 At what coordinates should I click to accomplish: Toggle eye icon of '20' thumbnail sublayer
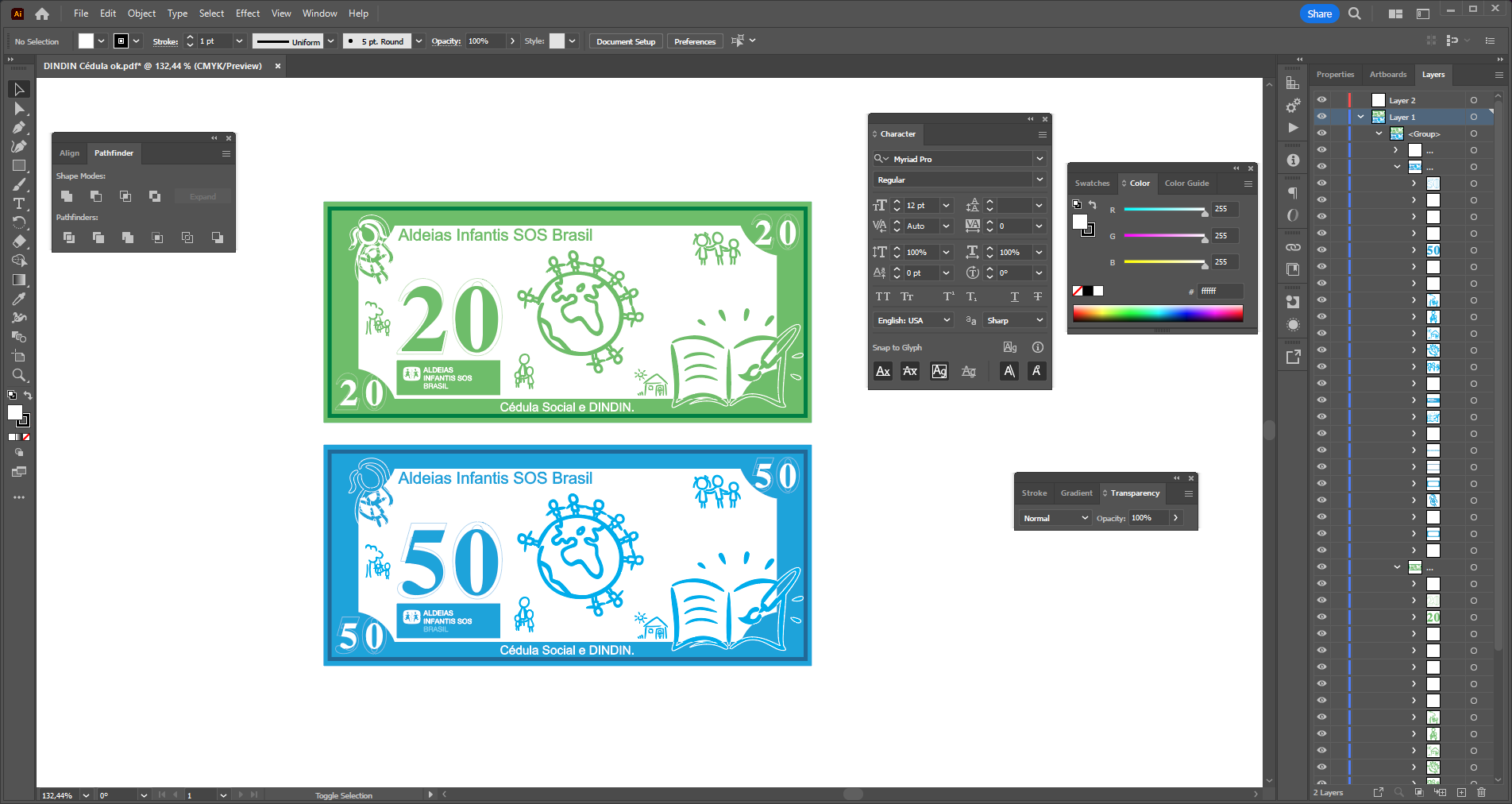click(1321, 617)
